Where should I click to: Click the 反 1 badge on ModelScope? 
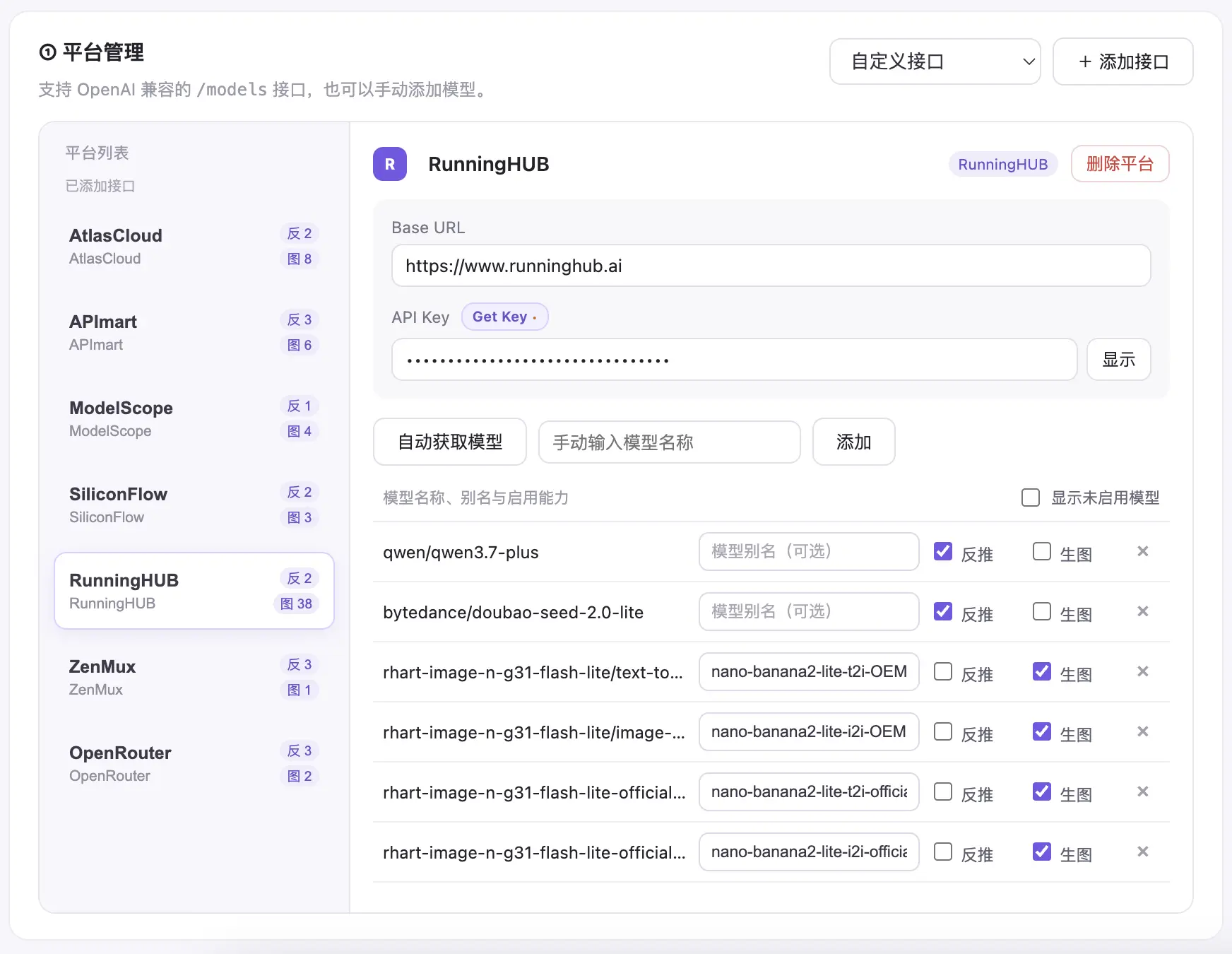300,406
